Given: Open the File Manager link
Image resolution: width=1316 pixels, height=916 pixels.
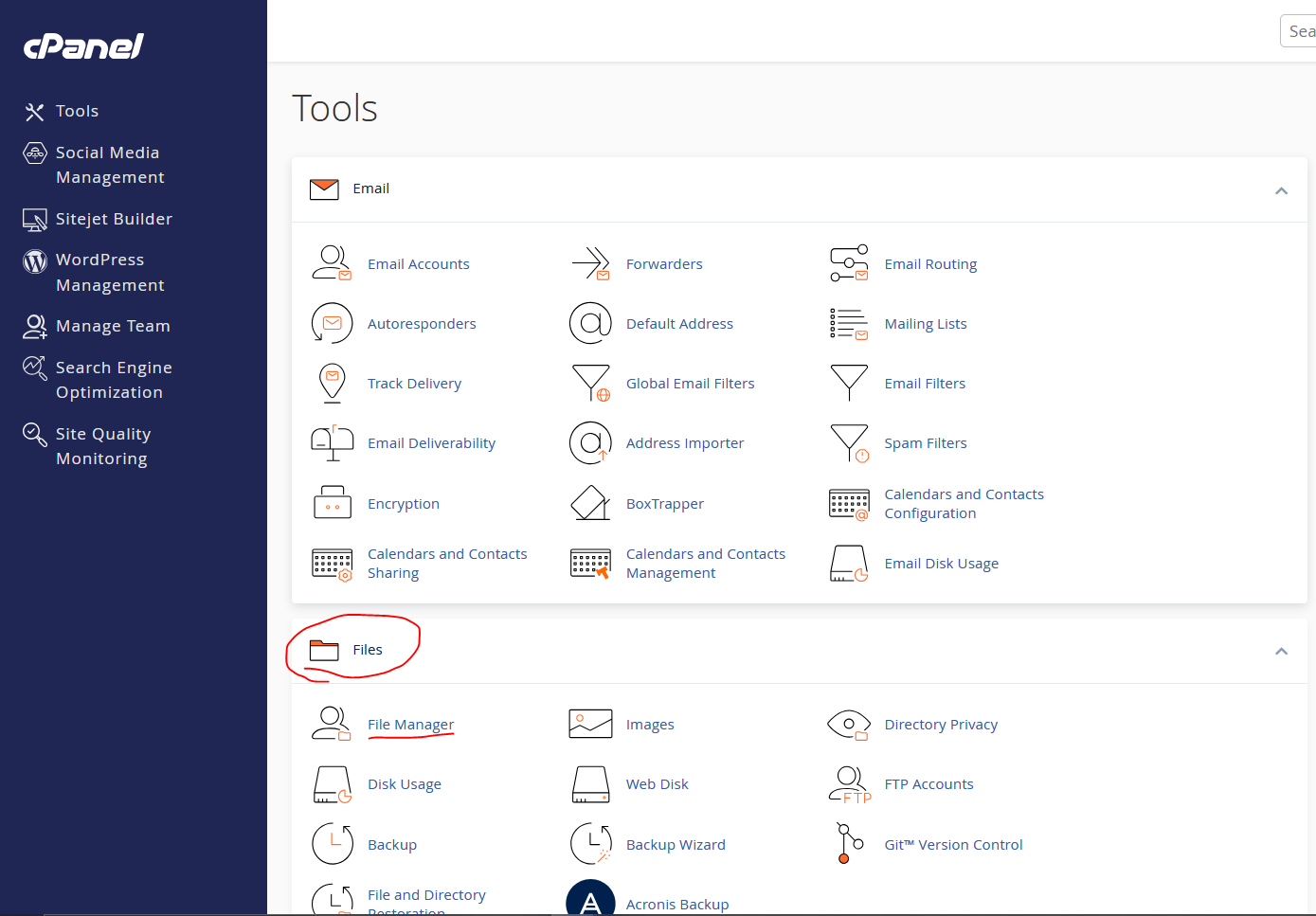Looking at the screenshot, I should click(x=410, y=725).
